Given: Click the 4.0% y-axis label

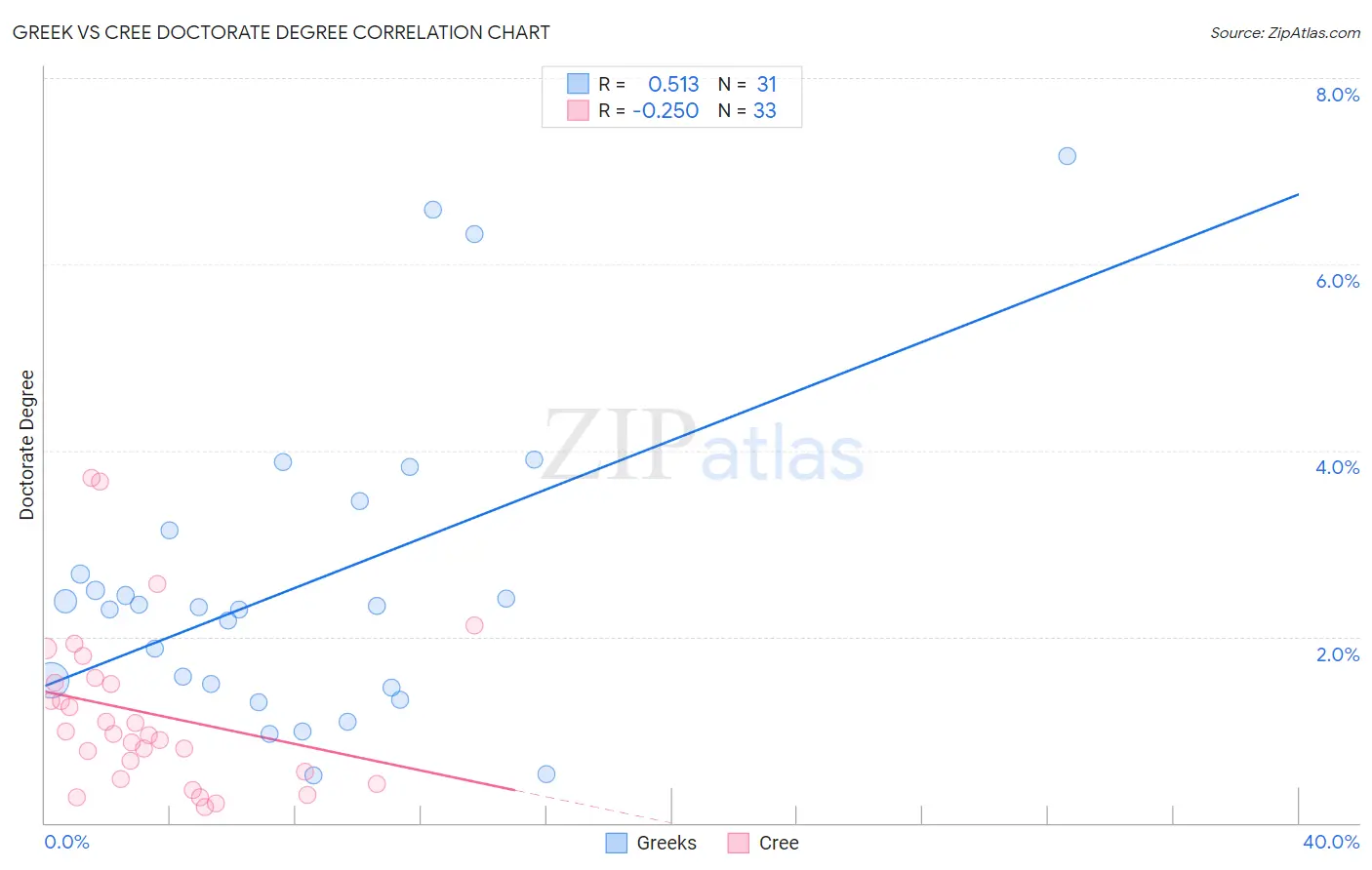Looking at the screenshot, I should (1337, 467).
